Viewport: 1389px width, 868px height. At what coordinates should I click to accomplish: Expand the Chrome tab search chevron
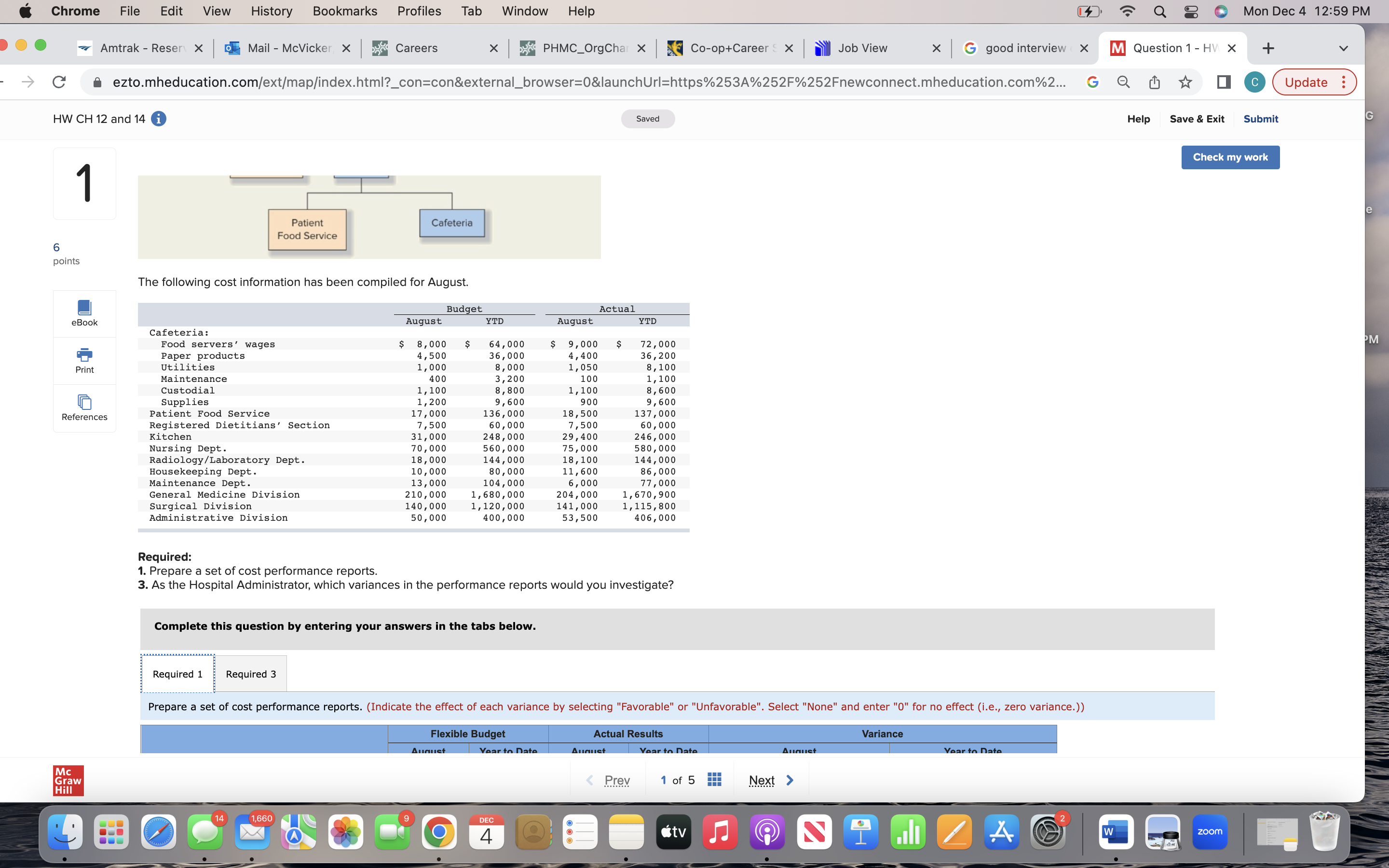point(1343,48)
